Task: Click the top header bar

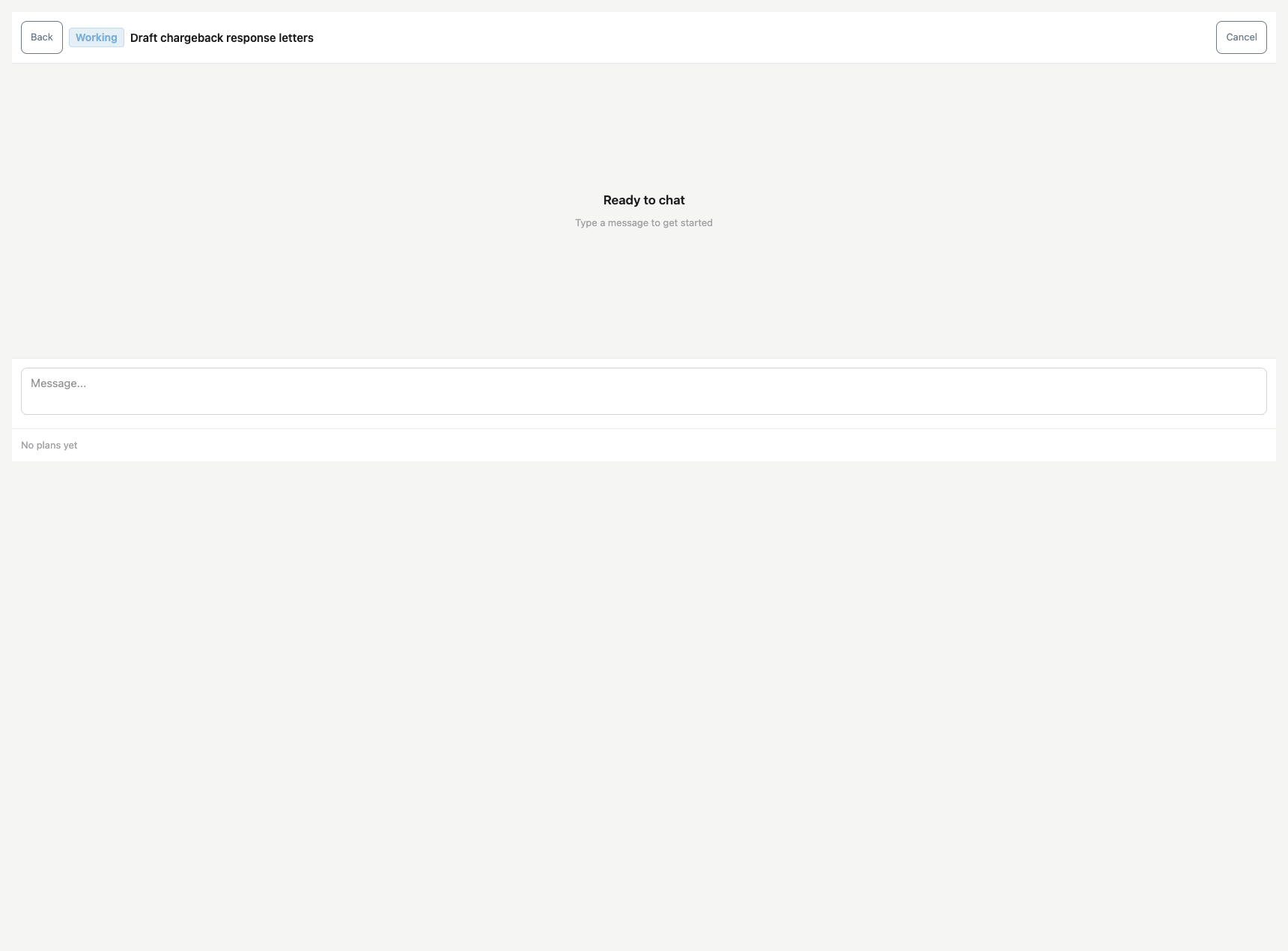Action: [x=644, y=37]
